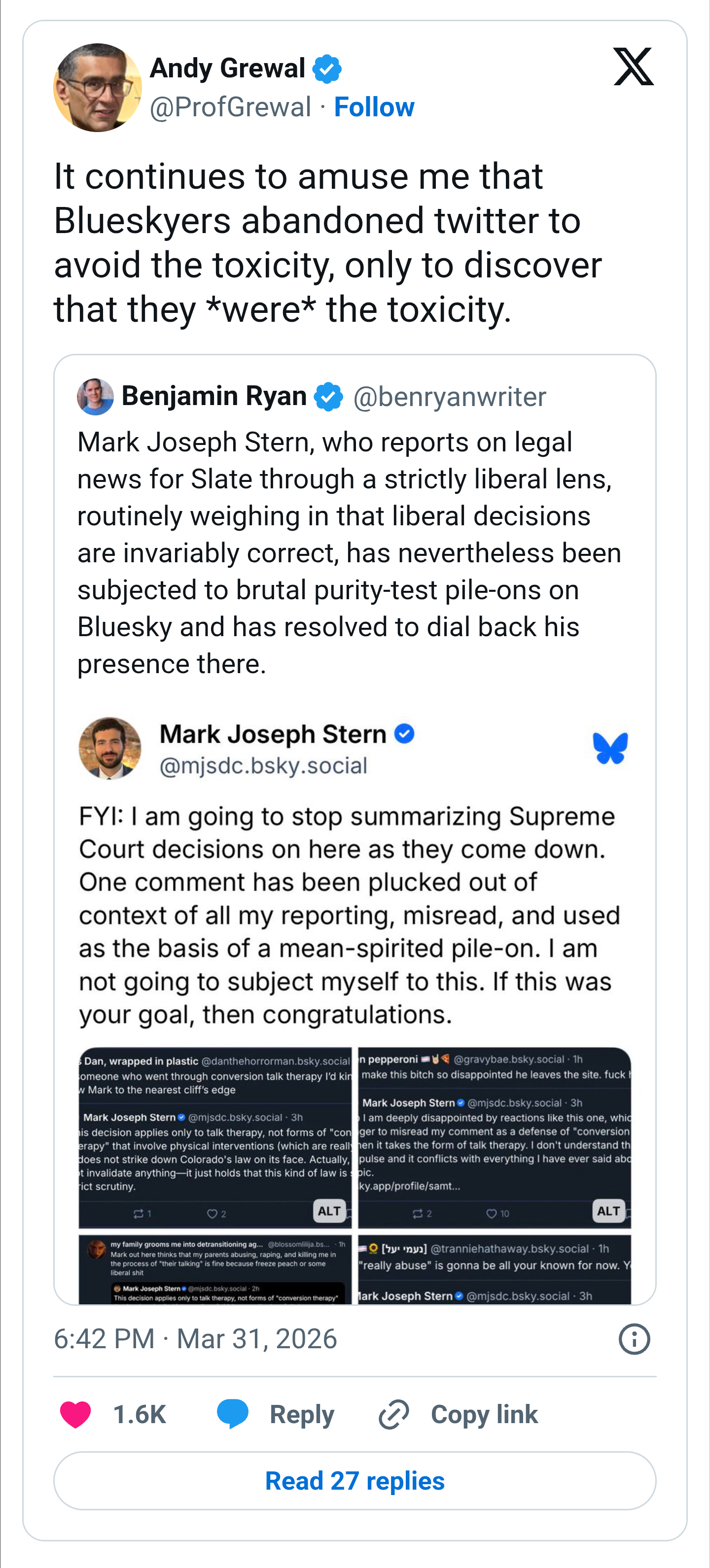Click the Andy Grewal display name

227,68
